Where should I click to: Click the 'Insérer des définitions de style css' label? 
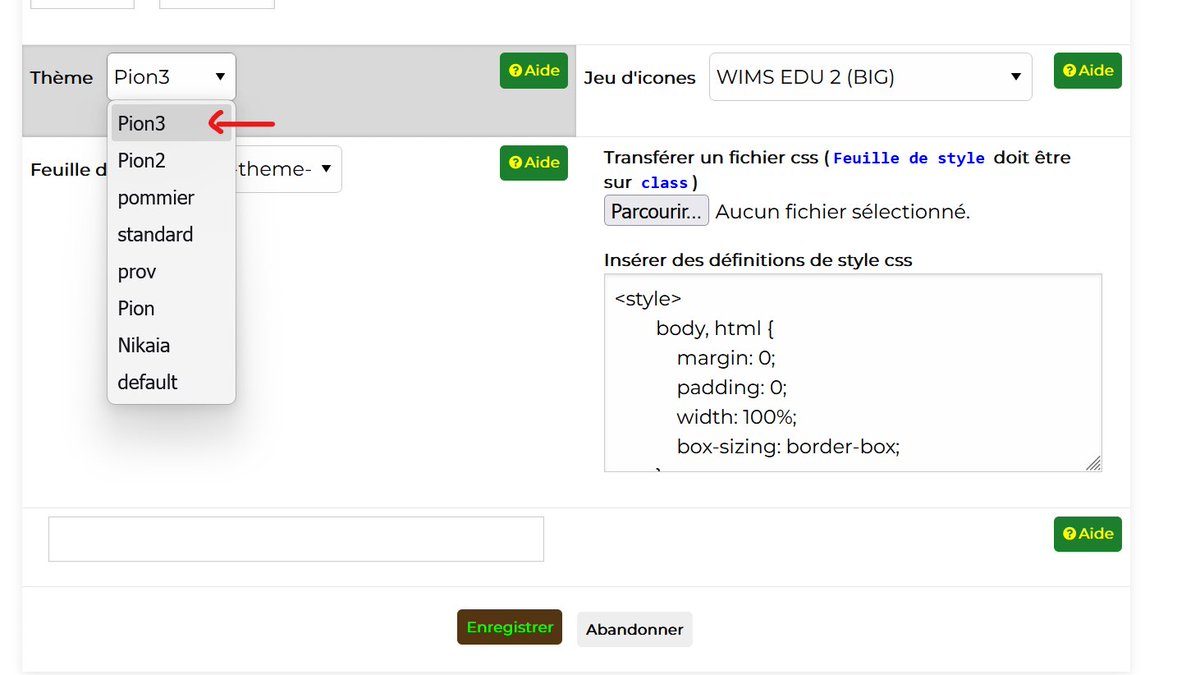(x=758, y=260)
